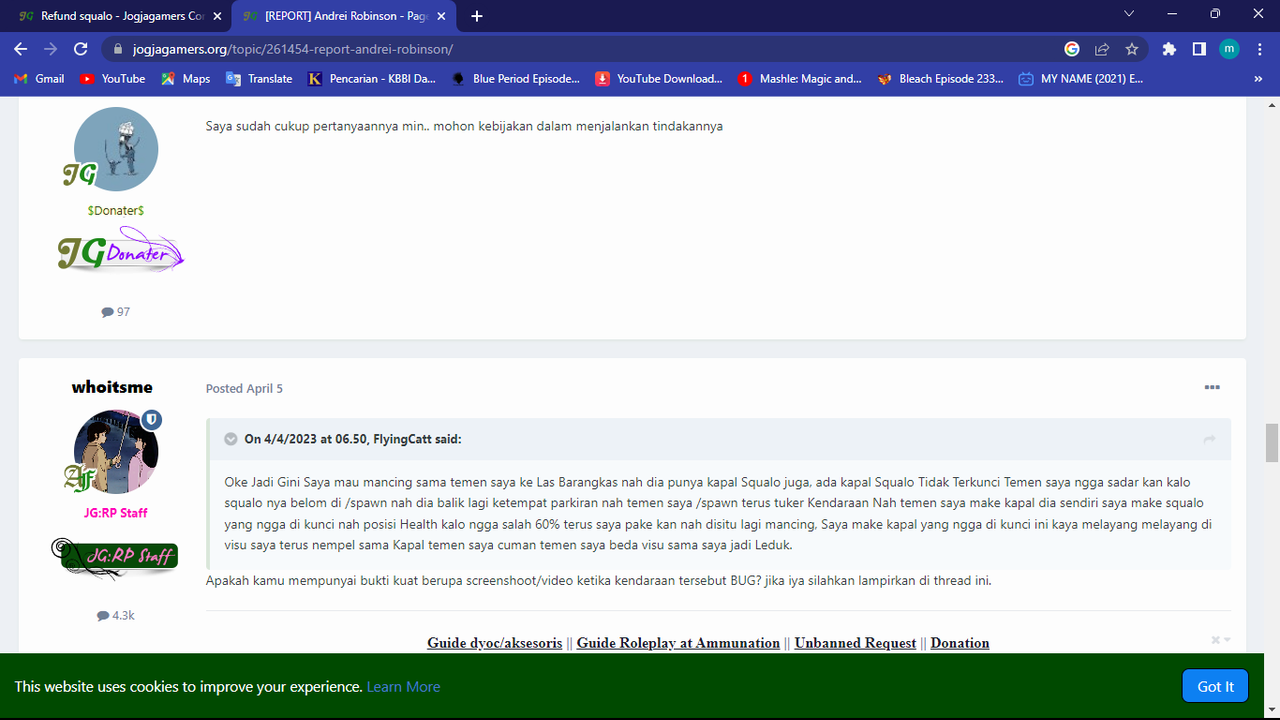Show more bookmarks chevron
Screen dimensions: 1280x720
coord(1258,79)
